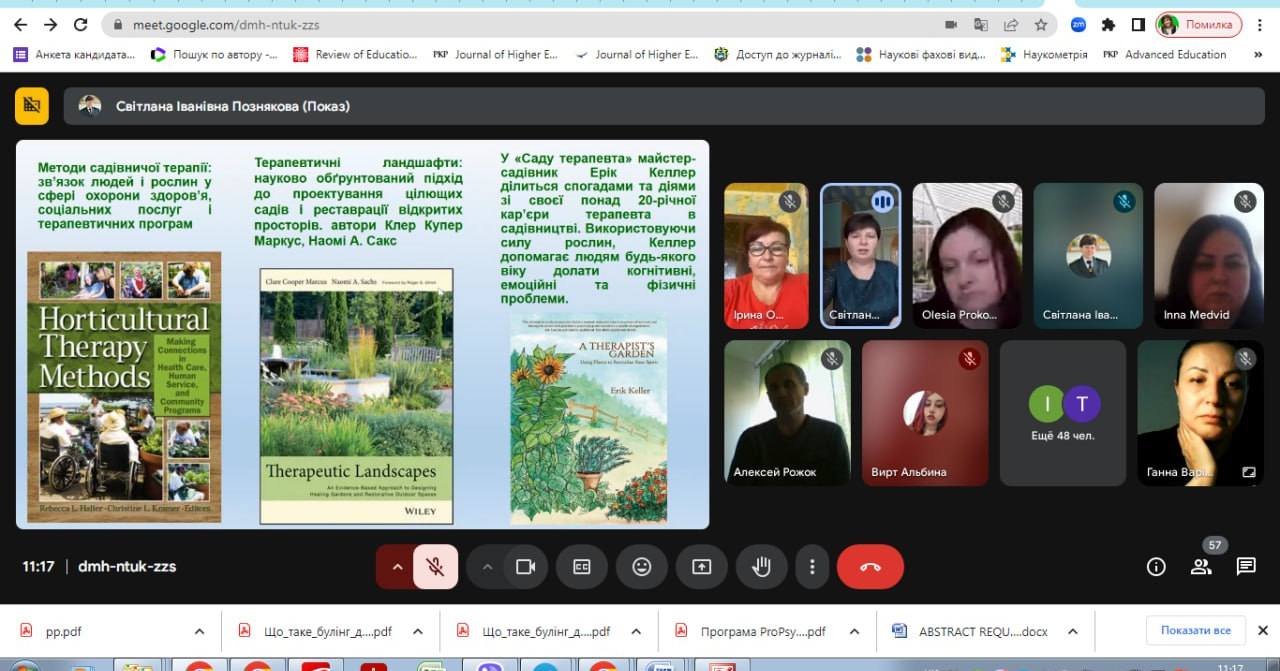Image resolution: width=1280 pixels, height=671 pixels.
Task: Open the Zoom extension icon
Action: click(x=1078, y=25)
